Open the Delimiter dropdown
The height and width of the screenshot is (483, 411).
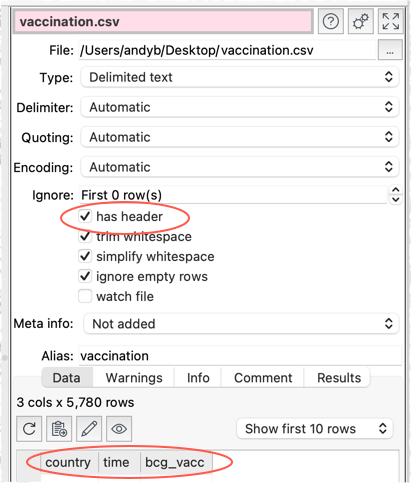coord(240,107)
